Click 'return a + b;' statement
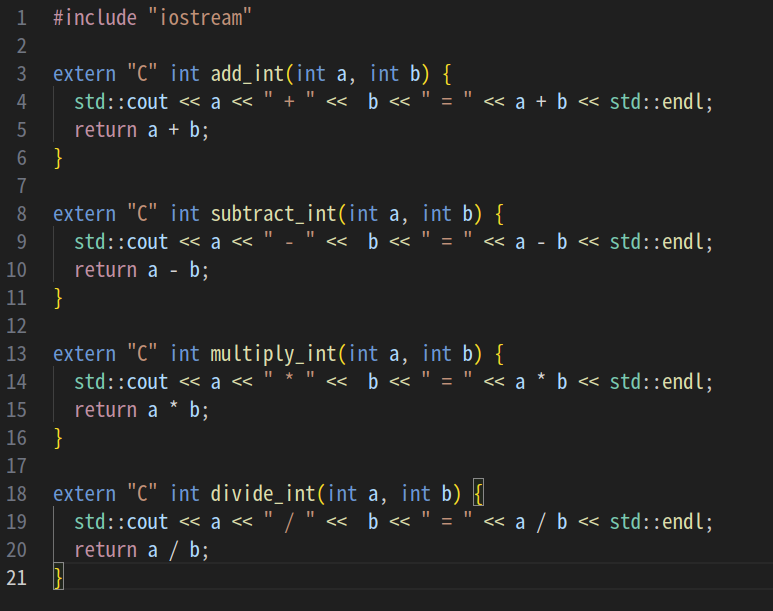 (x=141, y=130)
